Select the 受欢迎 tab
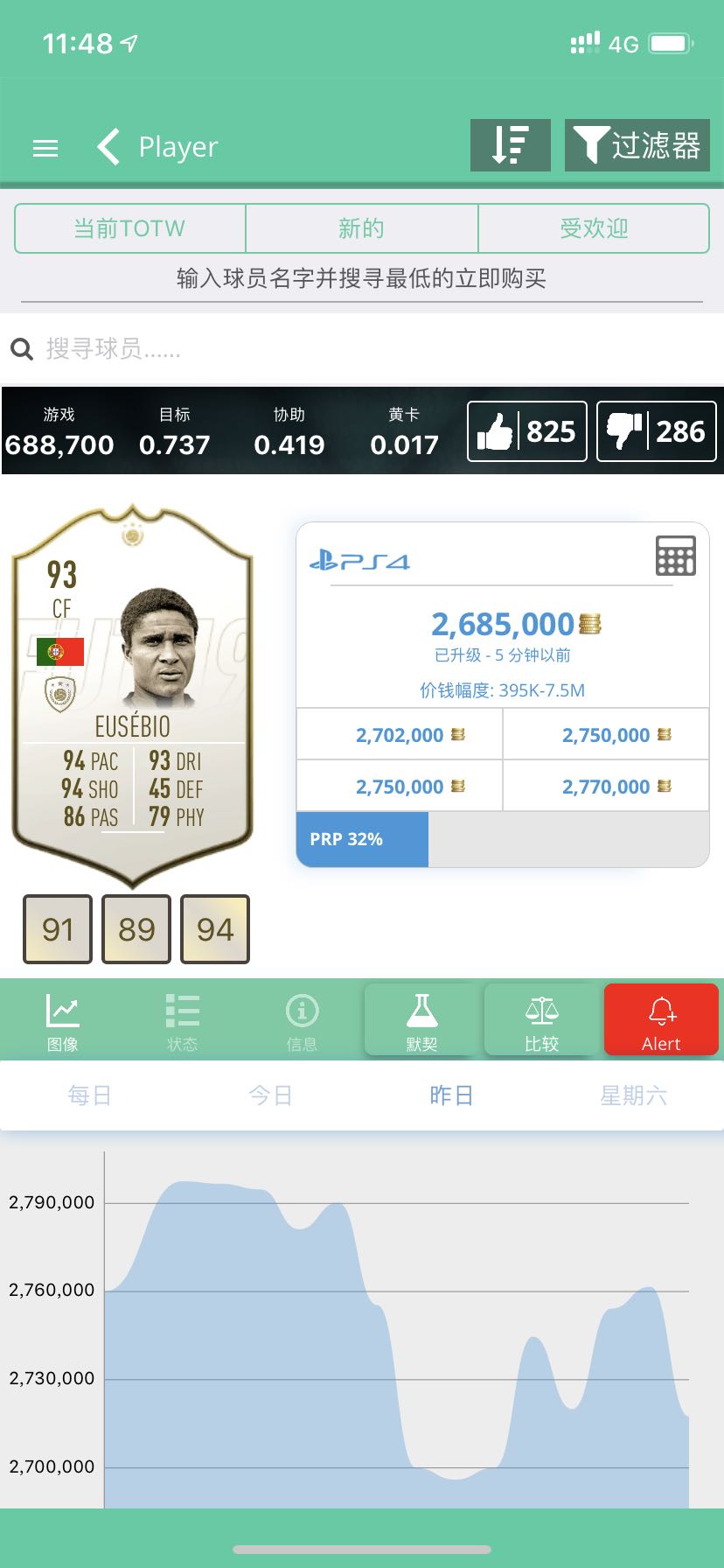Viewport: 724px width, 1568px height. coord(594,228)
